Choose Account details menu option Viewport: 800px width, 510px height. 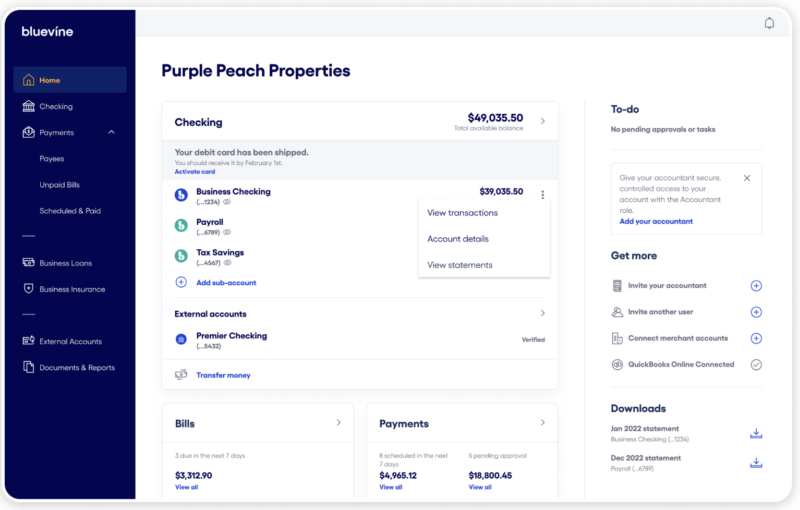[x=458, y=239]
